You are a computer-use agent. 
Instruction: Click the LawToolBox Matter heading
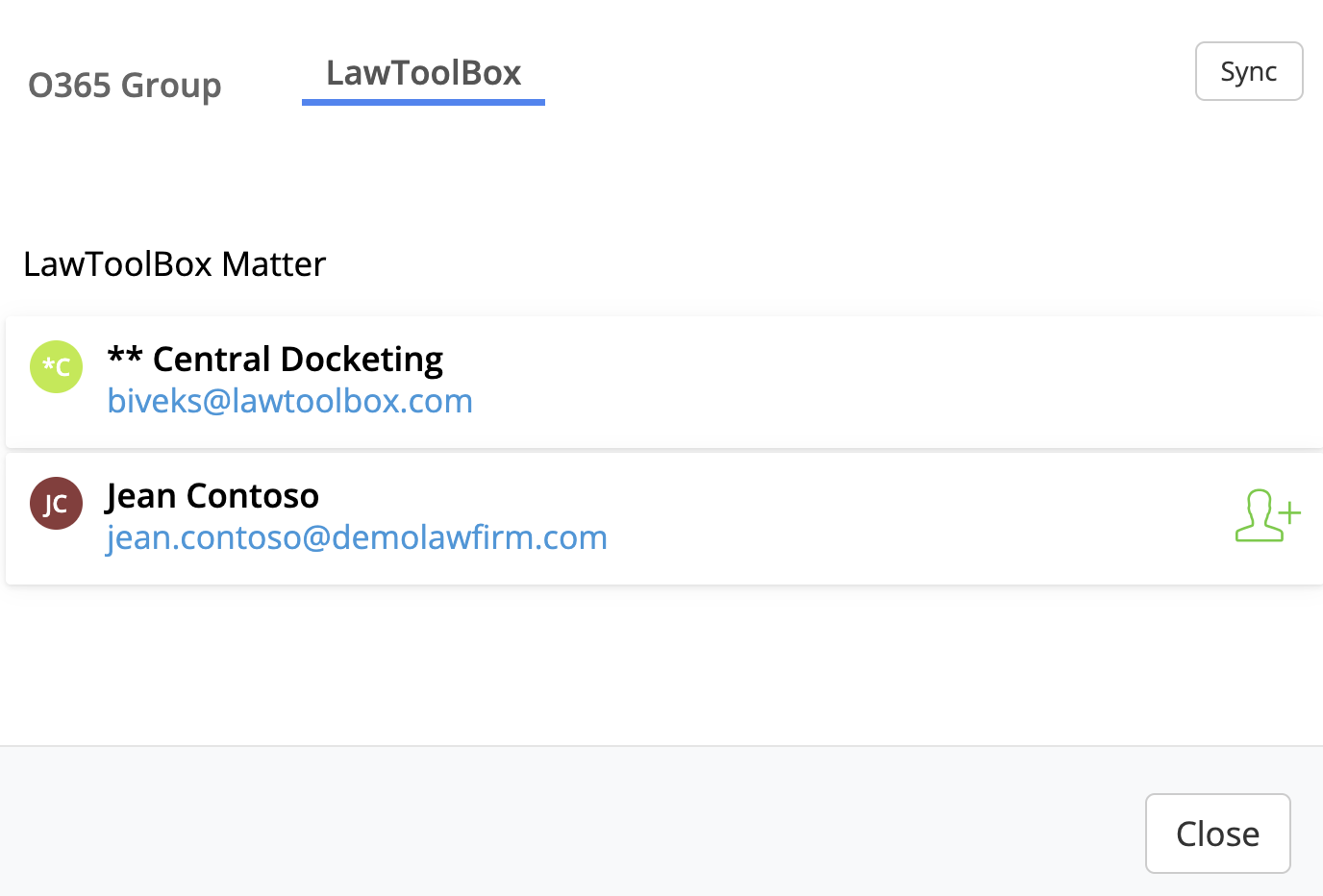(175, 263)
